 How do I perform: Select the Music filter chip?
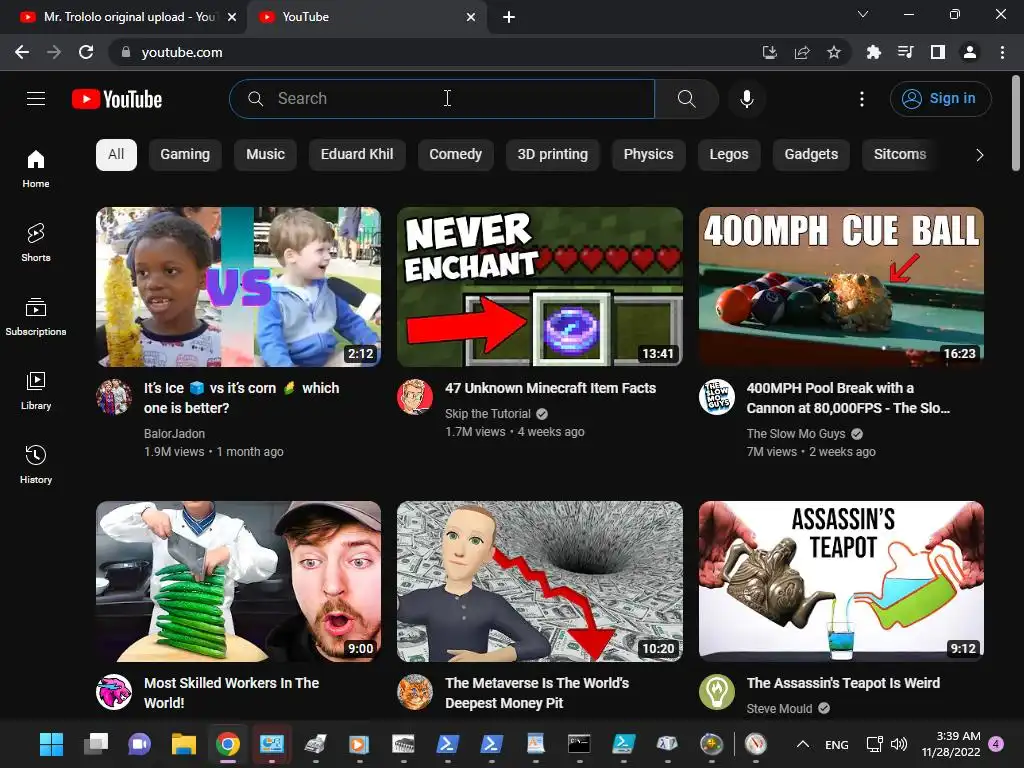pos(265,155)
